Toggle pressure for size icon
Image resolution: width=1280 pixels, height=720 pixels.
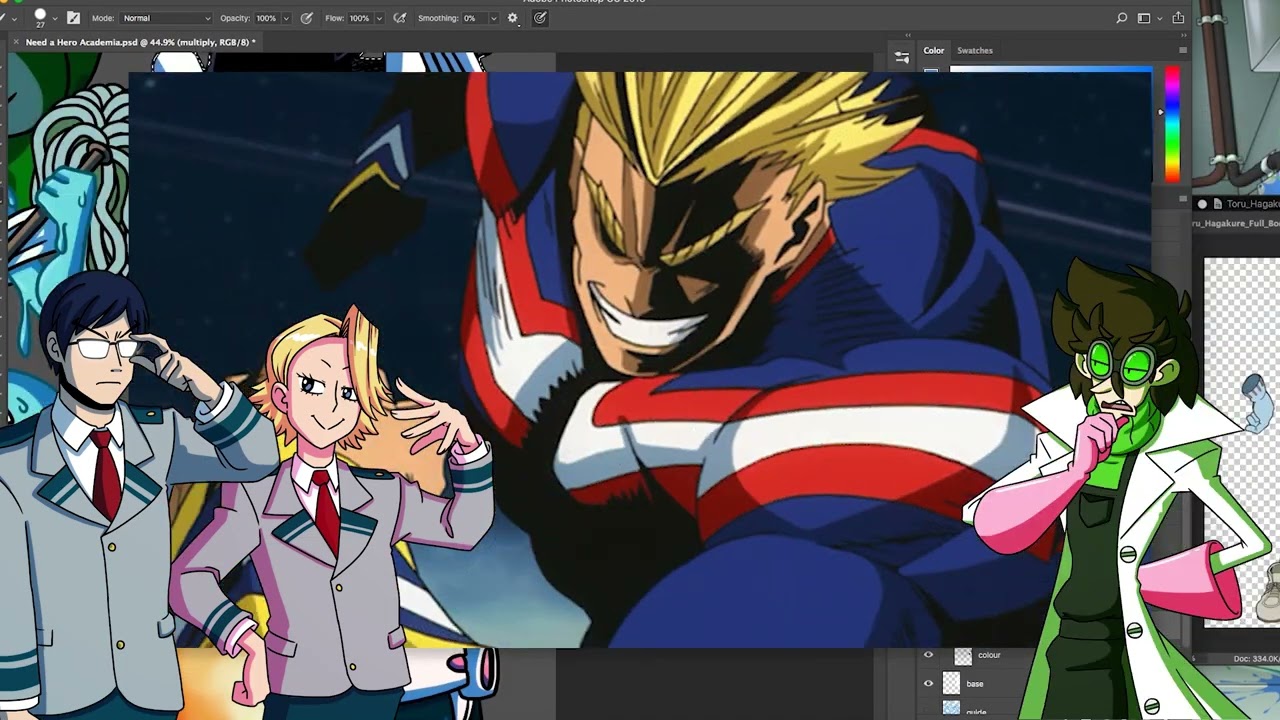coord(540,18)
